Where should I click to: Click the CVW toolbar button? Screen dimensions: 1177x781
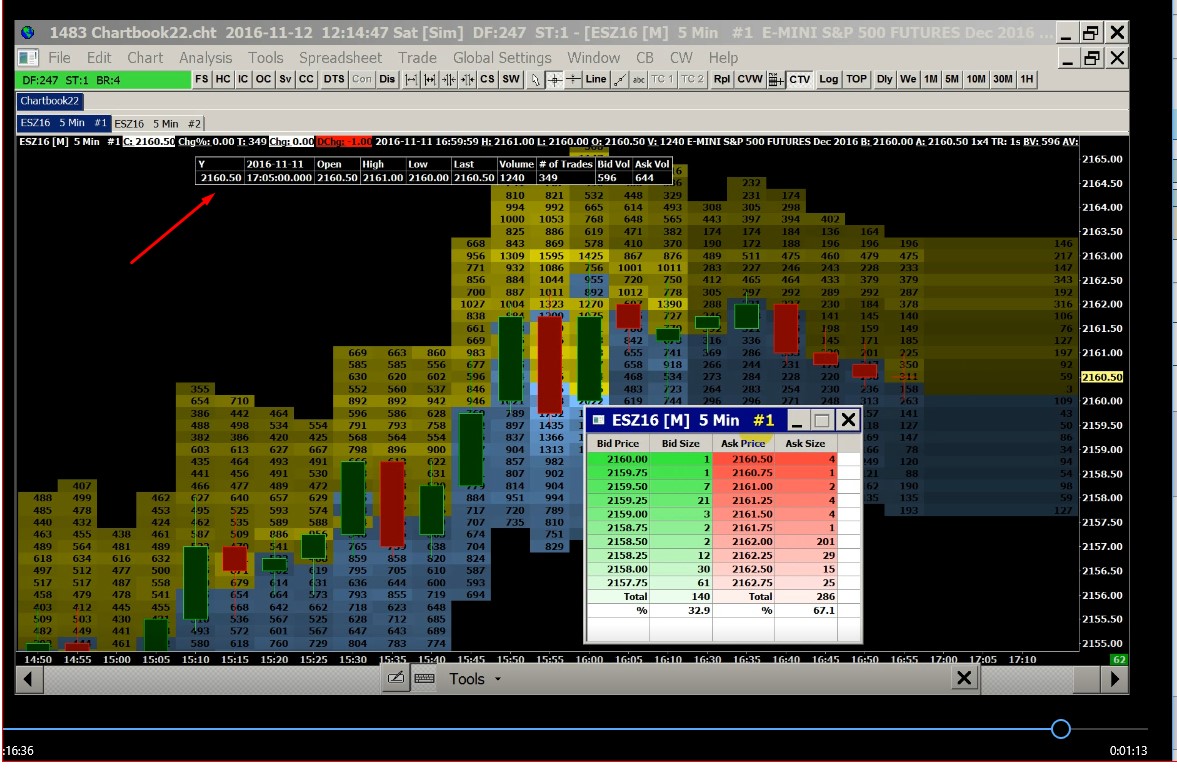click(750, 80)
